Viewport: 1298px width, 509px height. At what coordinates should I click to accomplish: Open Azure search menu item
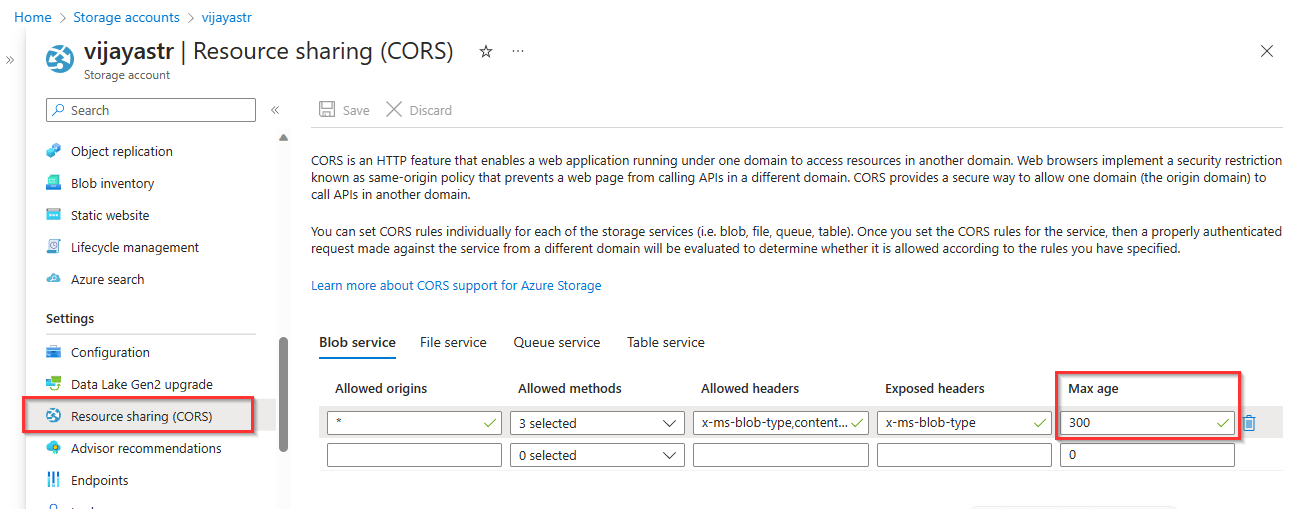108,279
